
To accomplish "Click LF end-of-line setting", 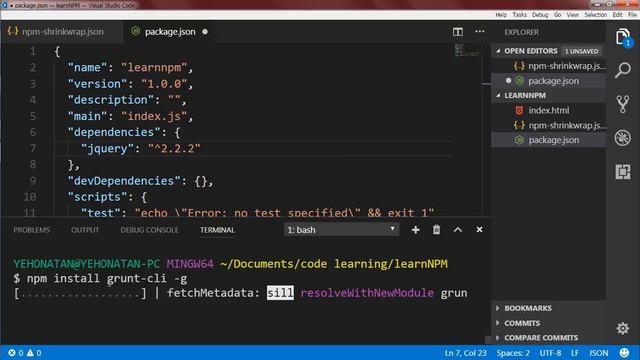I will point(575,353).
